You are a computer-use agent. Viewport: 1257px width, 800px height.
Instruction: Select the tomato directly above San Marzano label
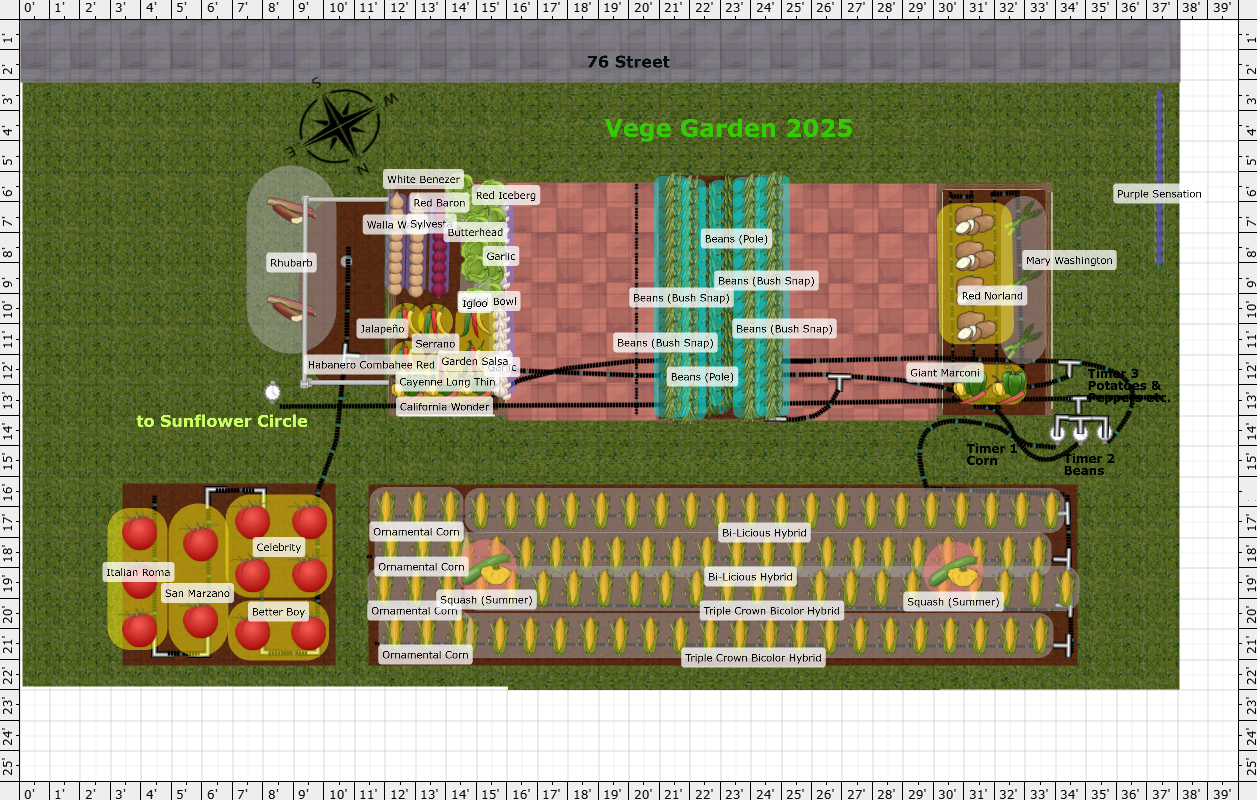(200, 543)
